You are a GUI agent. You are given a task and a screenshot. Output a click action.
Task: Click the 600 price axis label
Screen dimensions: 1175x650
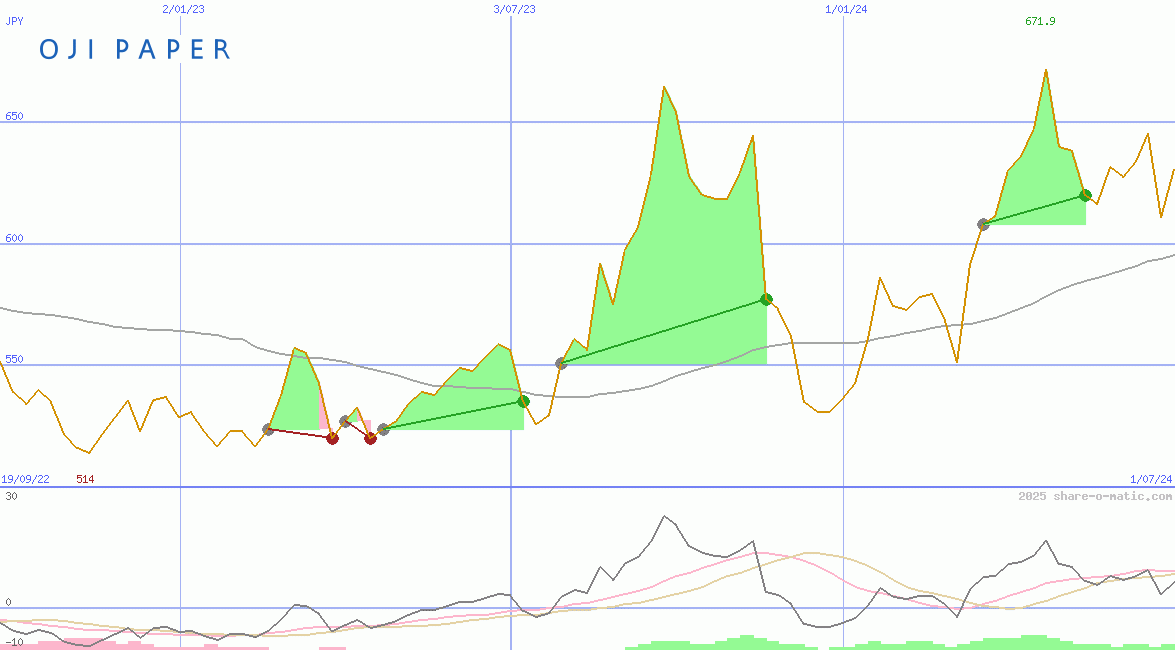14,238
